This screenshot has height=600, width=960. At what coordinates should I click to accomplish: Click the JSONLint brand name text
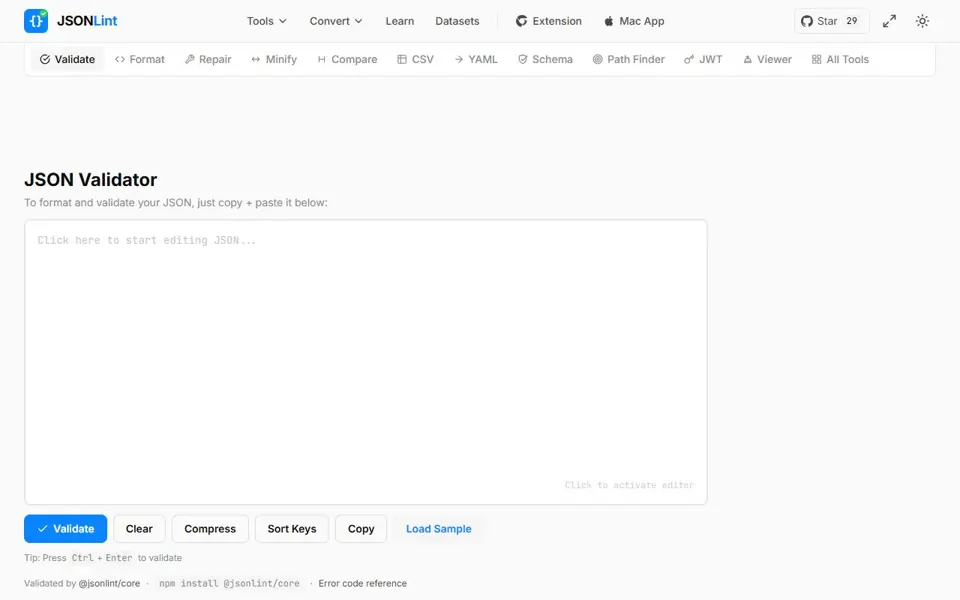pyautogui.click(x=87, y=21)
